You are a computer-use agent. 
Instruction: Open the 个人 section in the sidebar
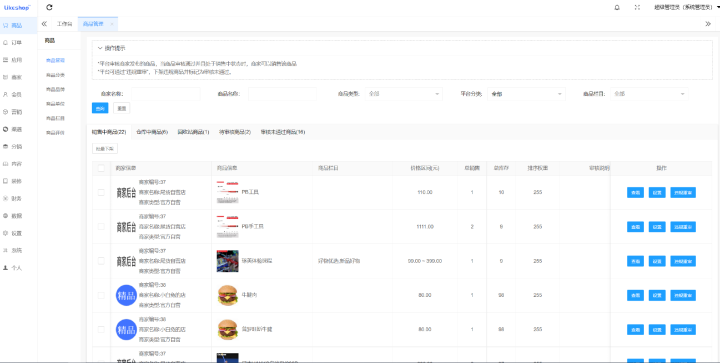coord(18,268)
